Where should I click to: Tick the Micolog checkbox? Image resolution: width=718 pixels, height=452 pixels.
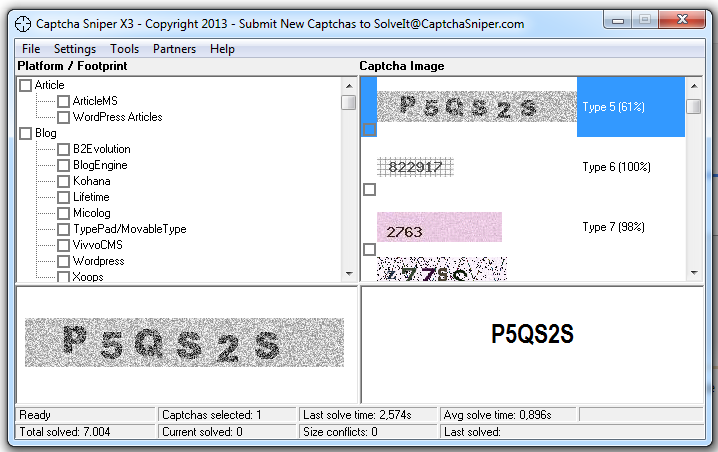tap(64, 213)
